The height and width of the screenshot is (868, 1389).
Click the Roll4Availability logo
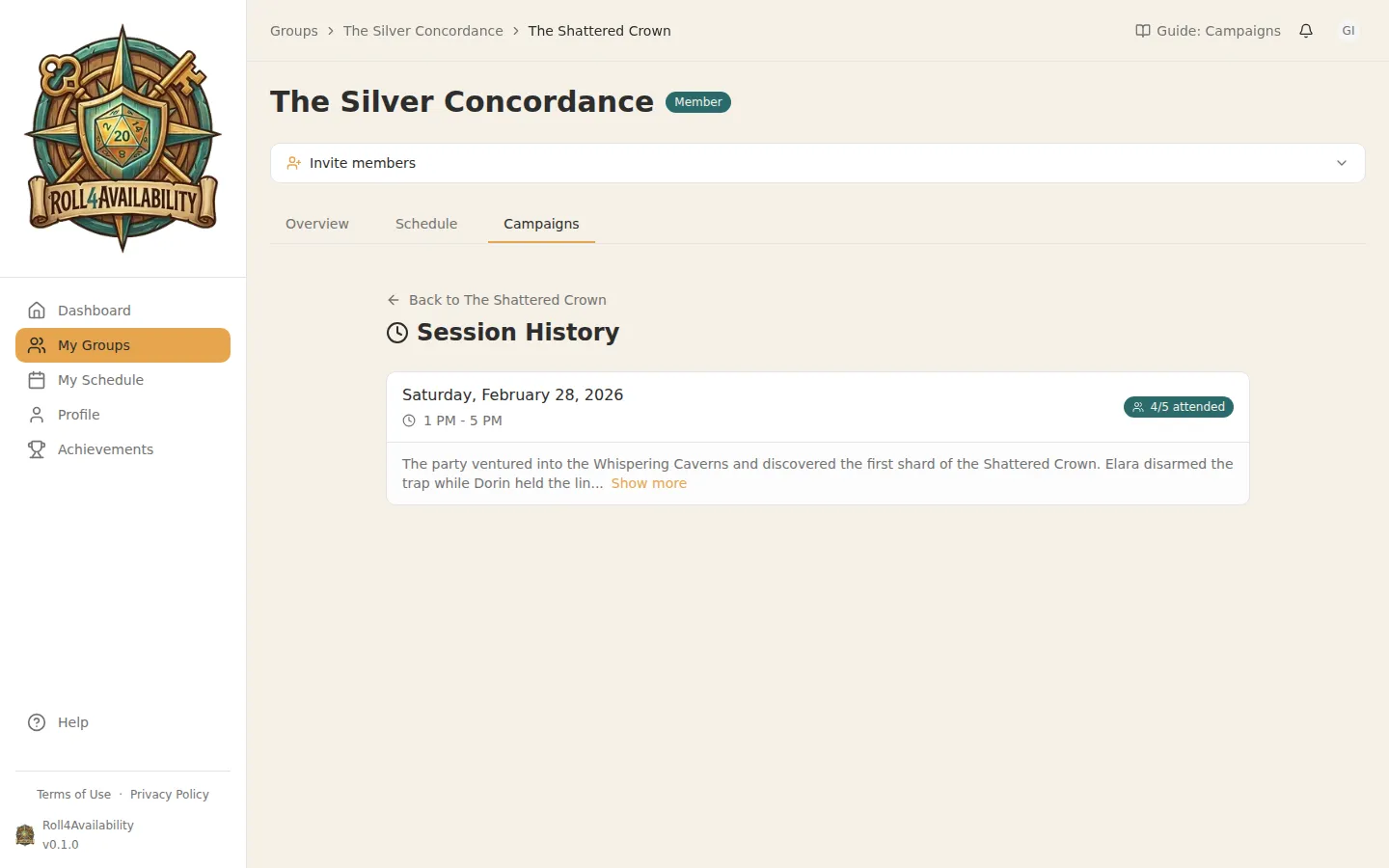click(x=123, y=135)
